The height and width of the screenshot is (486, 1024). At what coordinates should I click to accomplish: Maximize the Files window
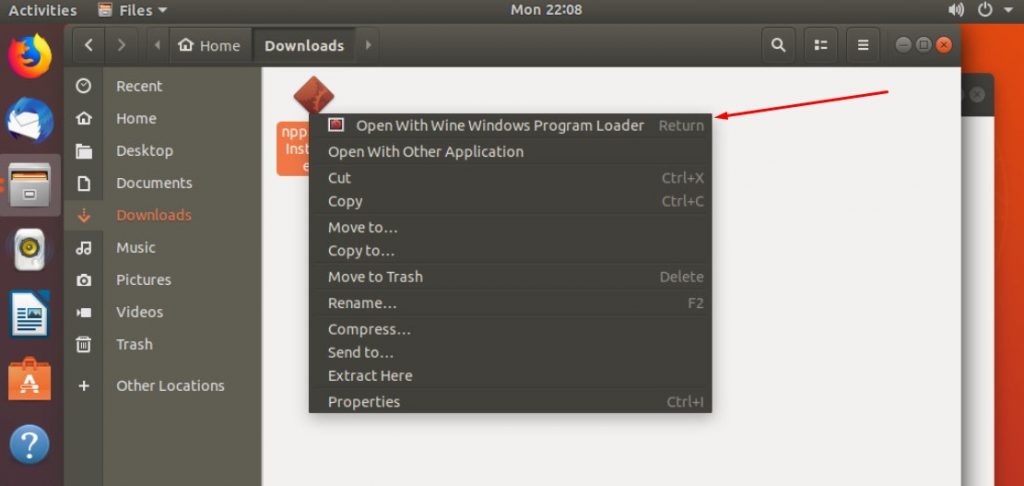pyautogui.click(x=923, y=45)
